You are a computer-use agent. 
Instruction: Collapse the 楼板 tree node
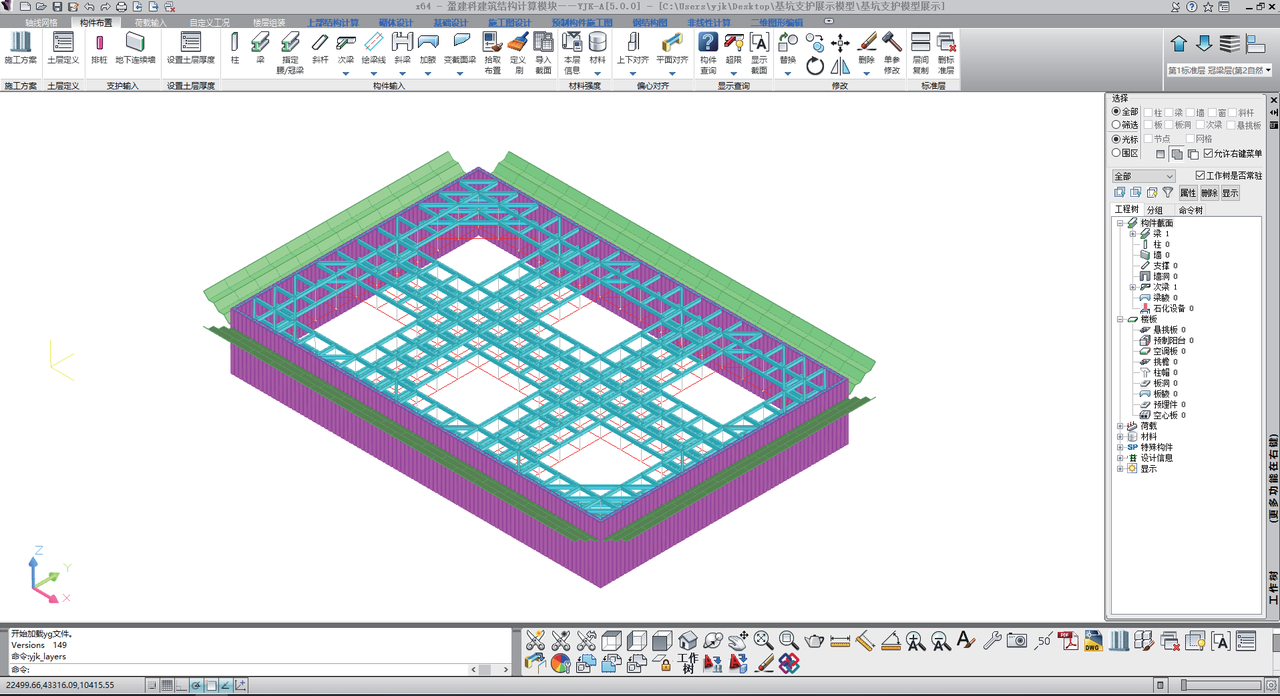1120,319
